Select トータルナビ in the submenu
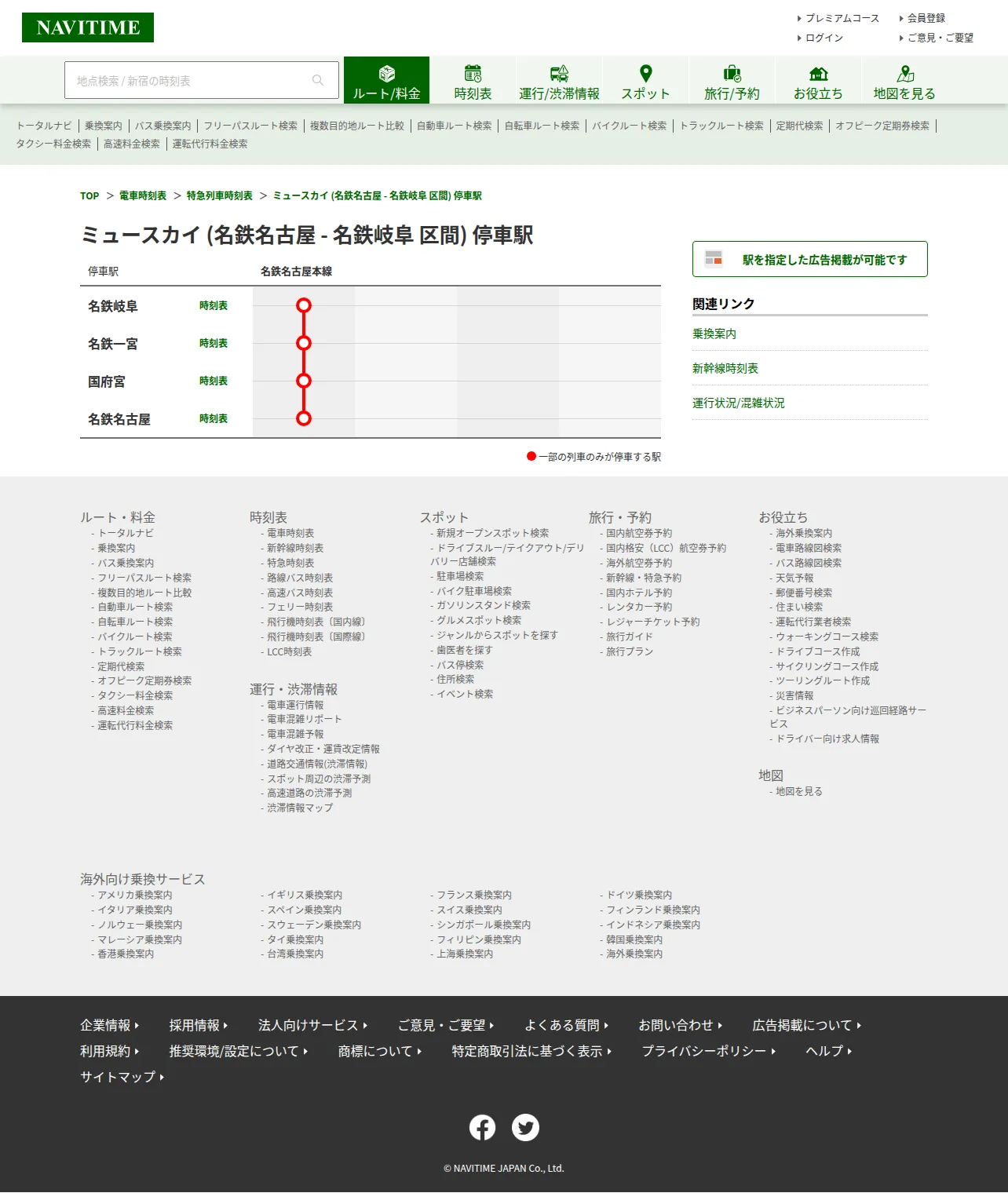This screenshot has height=1193, width=1008. 44,126
